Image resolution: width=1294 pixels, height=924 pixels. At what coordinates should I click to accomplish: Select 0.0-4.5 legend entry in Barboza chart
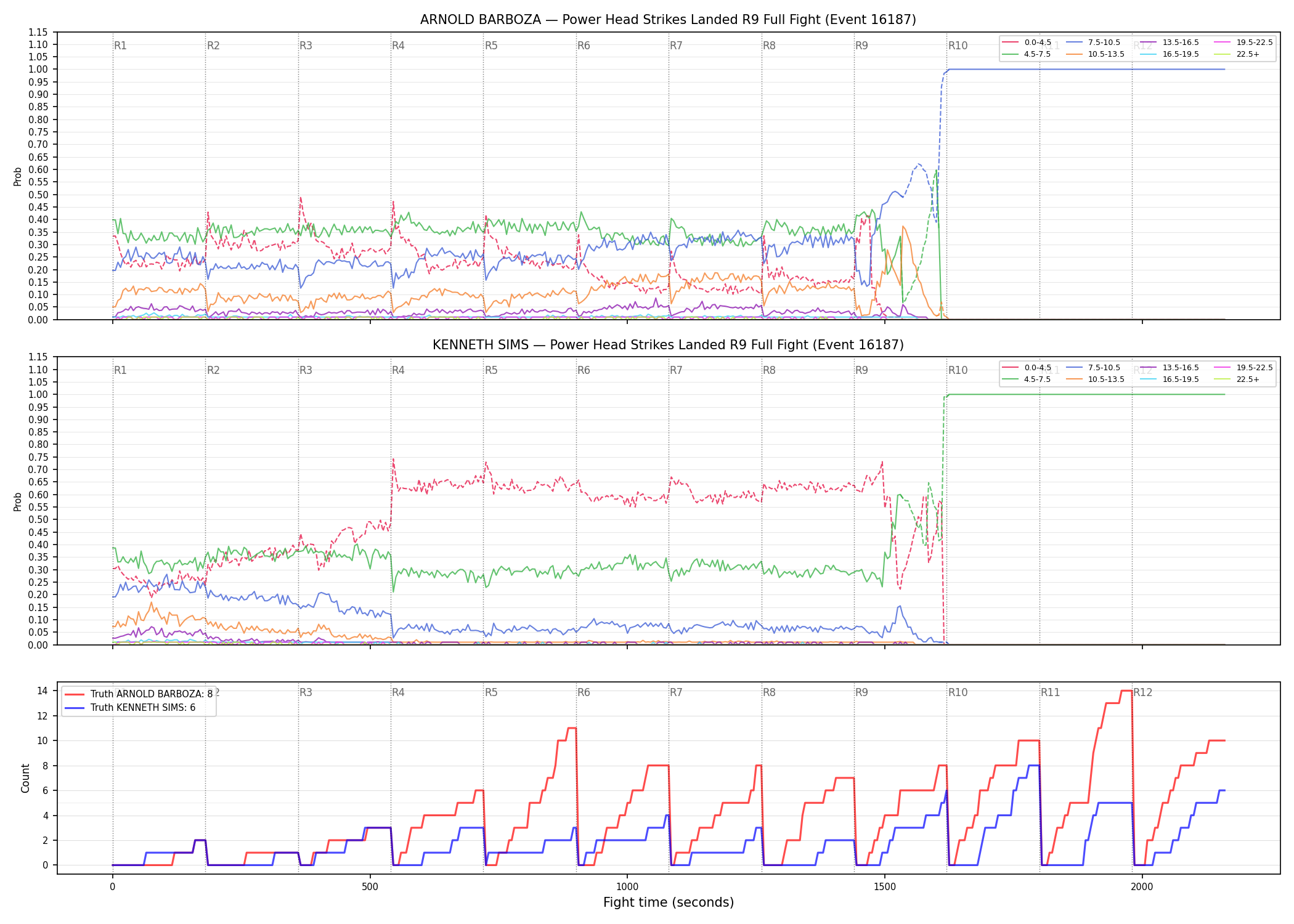1027,43
